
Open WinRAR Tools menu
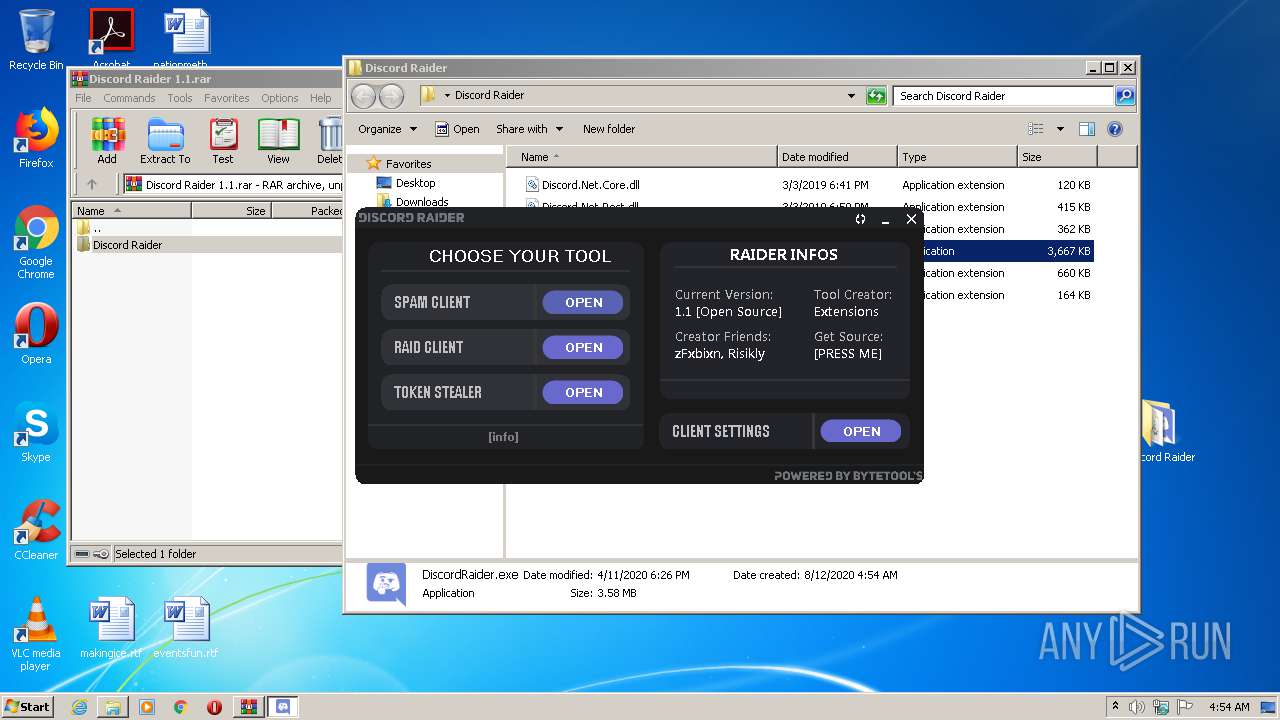click(x=180, y=98)
